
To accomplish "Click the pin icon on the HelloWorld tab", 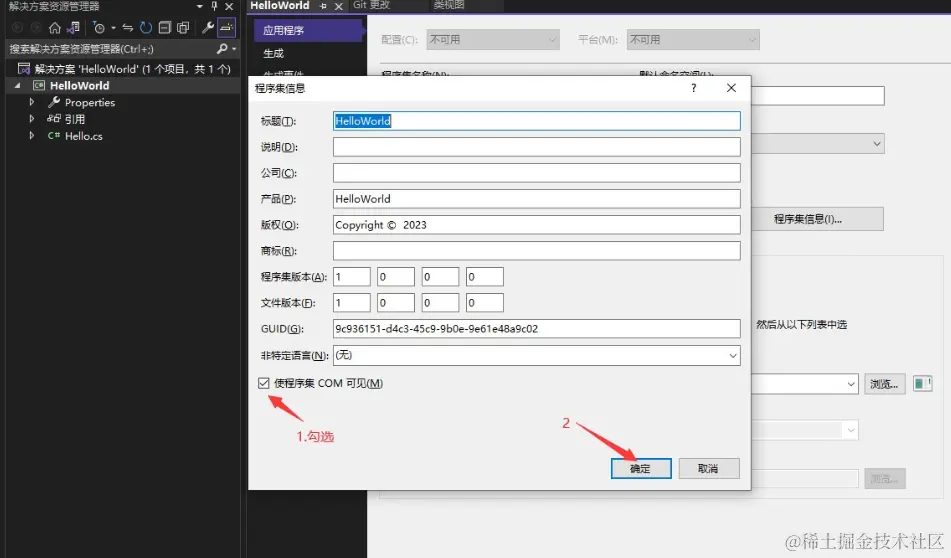I will pos(323,6).
